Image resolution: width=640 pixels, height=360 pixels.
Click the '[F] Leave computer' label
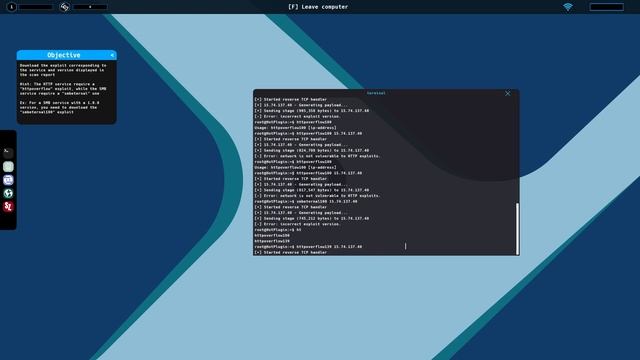click(318, 7)
